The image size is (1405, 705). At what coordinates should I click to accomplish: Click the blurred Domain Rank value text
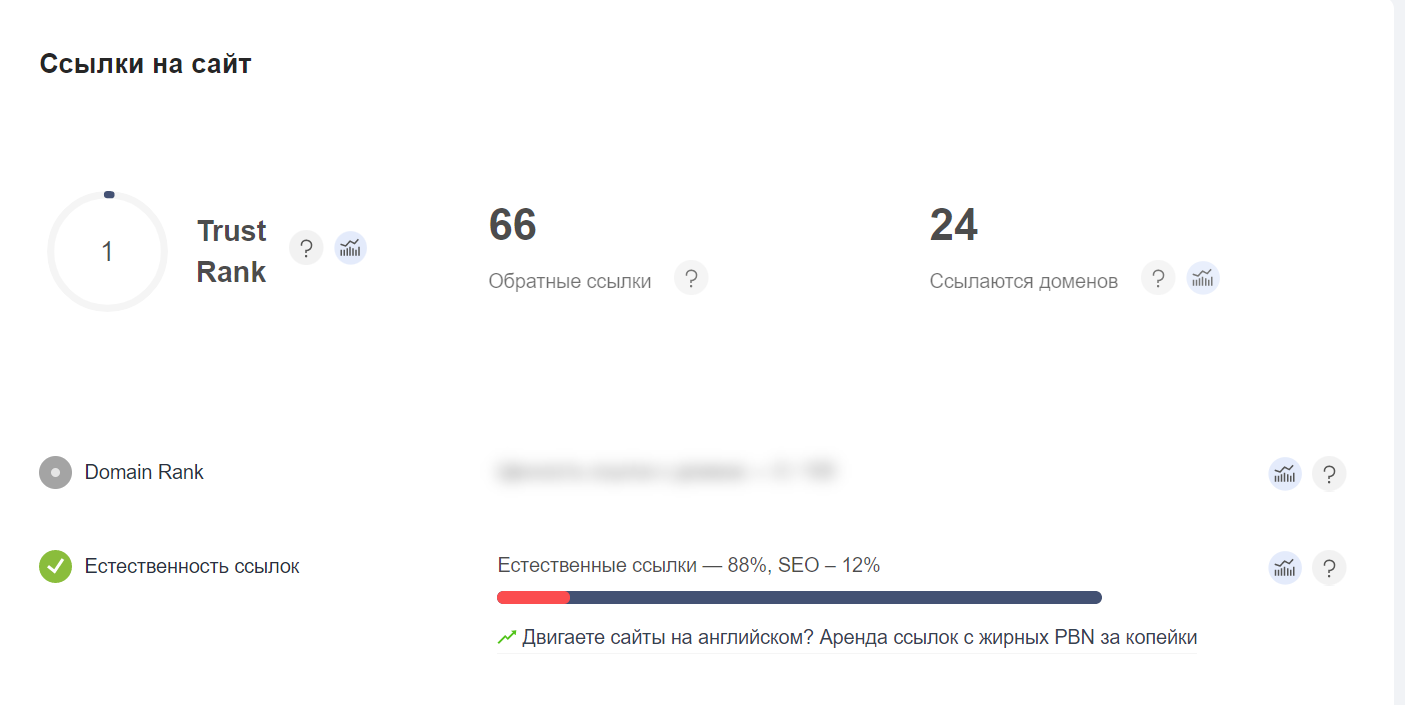(x=666, y=471)
